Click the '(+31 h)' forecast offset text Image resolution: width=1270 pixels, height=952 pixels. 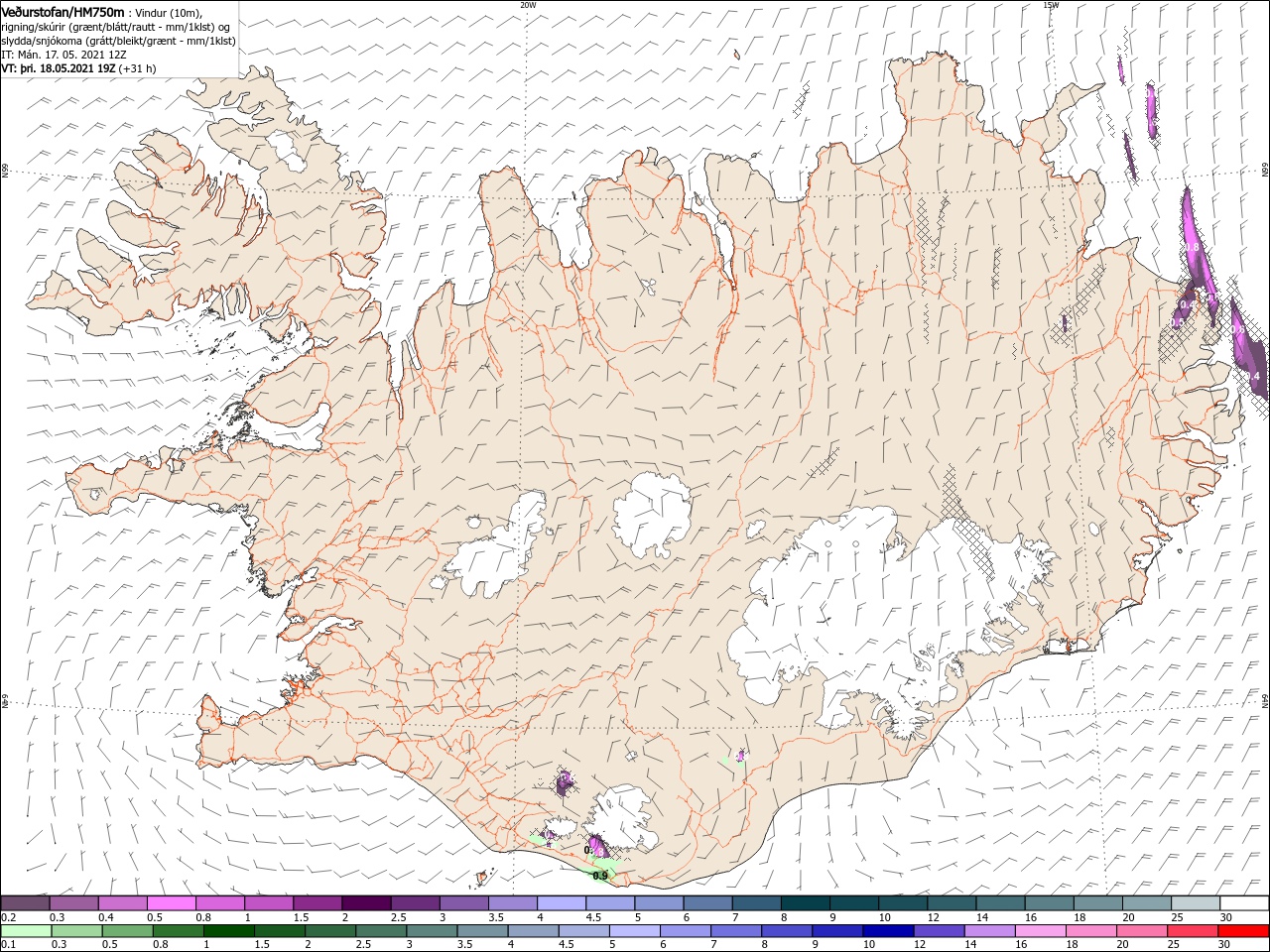(x=137, y=68)
